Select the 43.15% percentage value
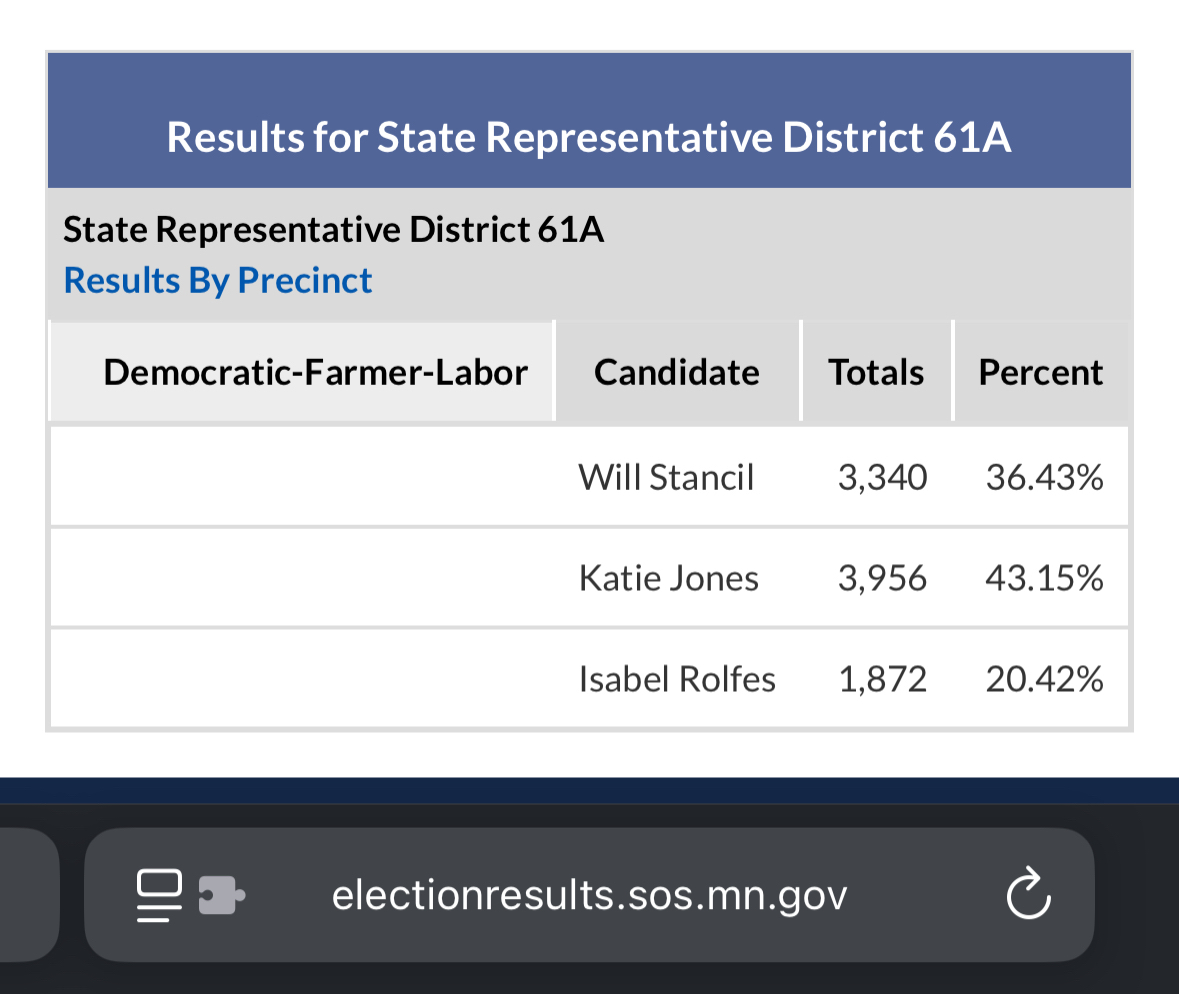The image size is (1179, 994). pos(1044,578)
